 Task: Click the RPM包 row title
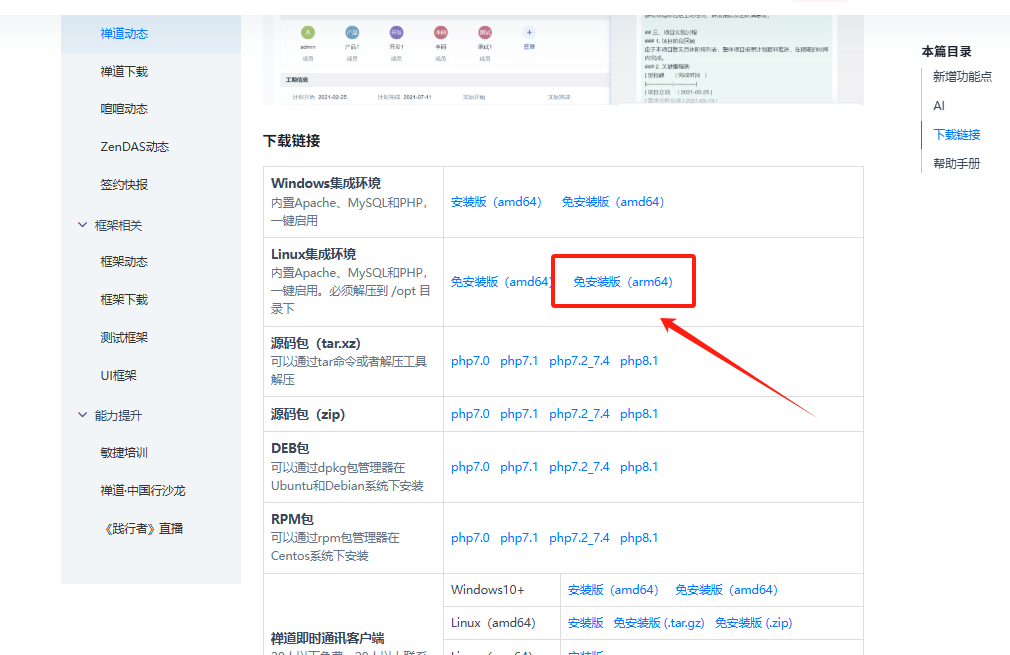coord(292,519)
